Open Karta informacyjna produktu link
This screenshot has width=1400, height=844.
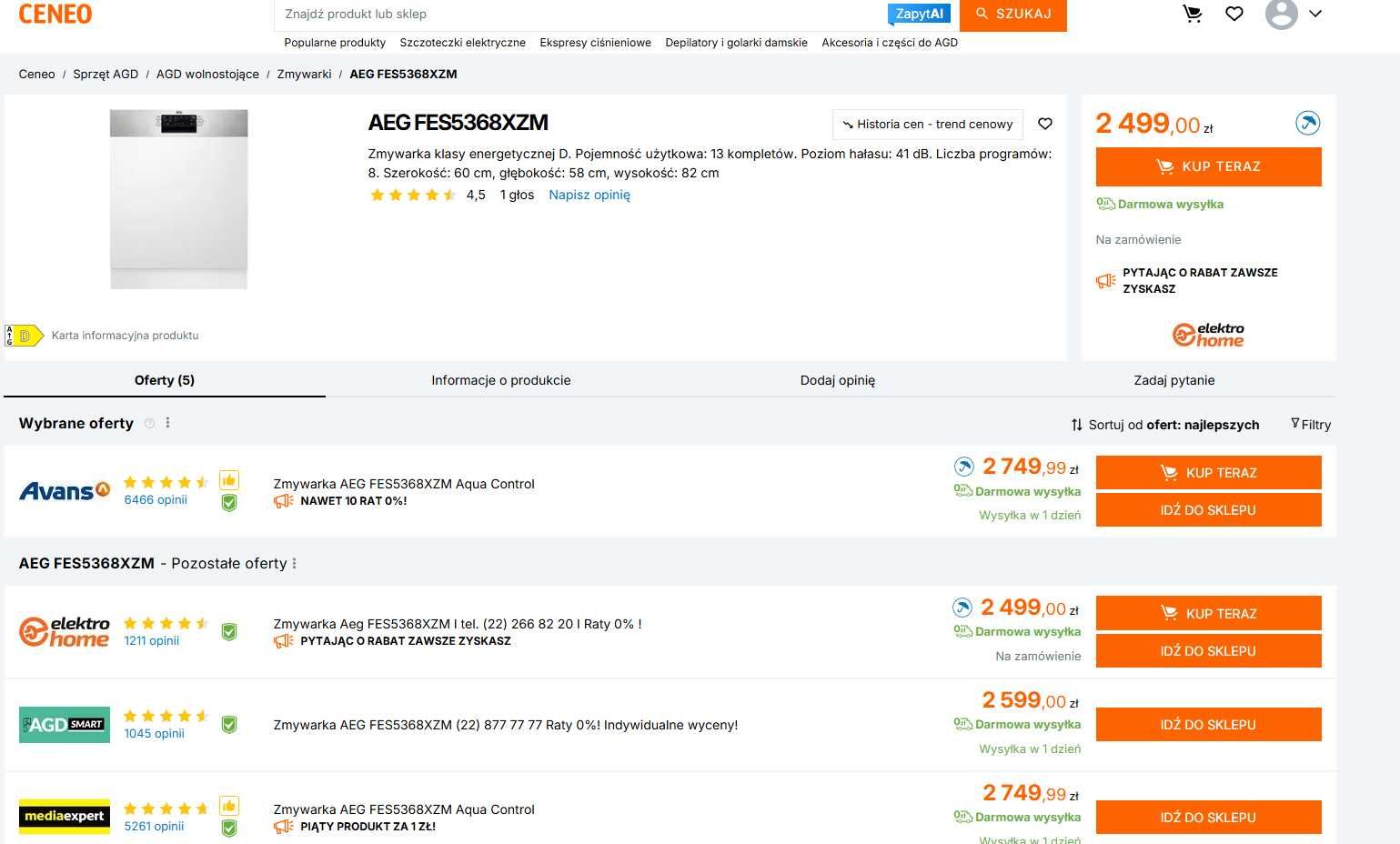125,336
